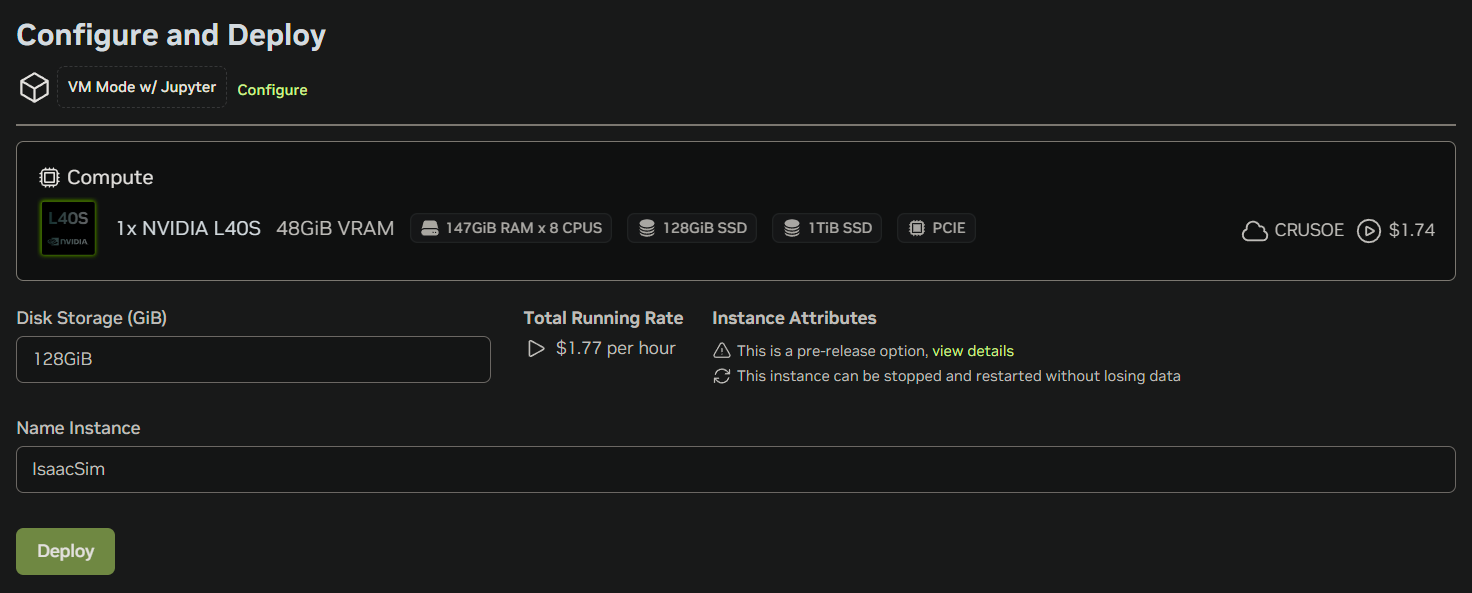Click the cloud icon beside CRUSOE
The width and height of the screenshot is (1472, 593).
[1255, 230]
